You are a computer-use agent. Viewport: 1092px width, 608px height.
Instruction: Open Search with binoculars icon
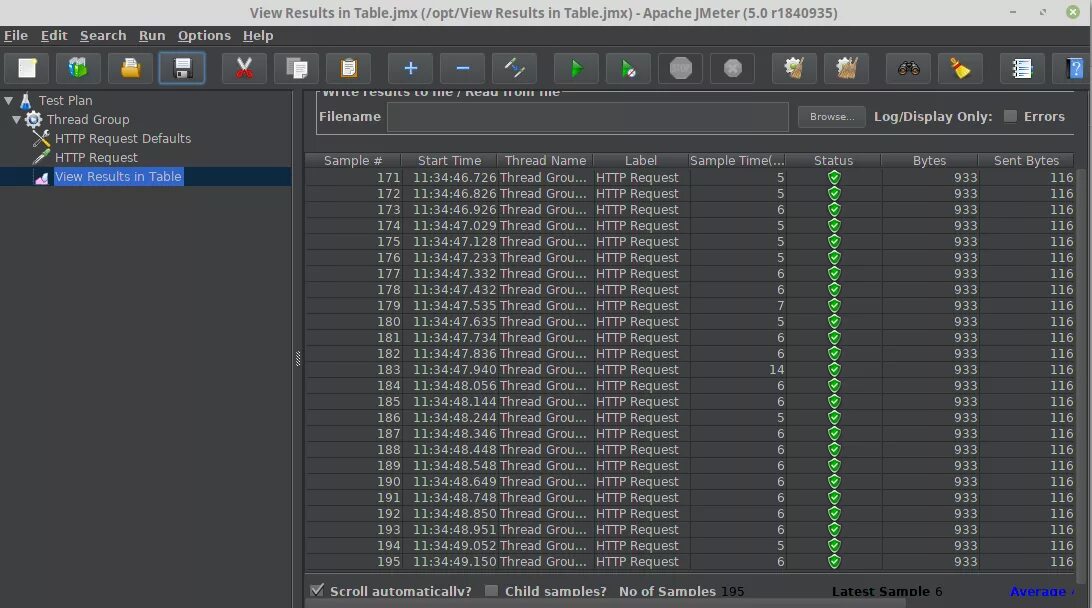click(908, 68)
